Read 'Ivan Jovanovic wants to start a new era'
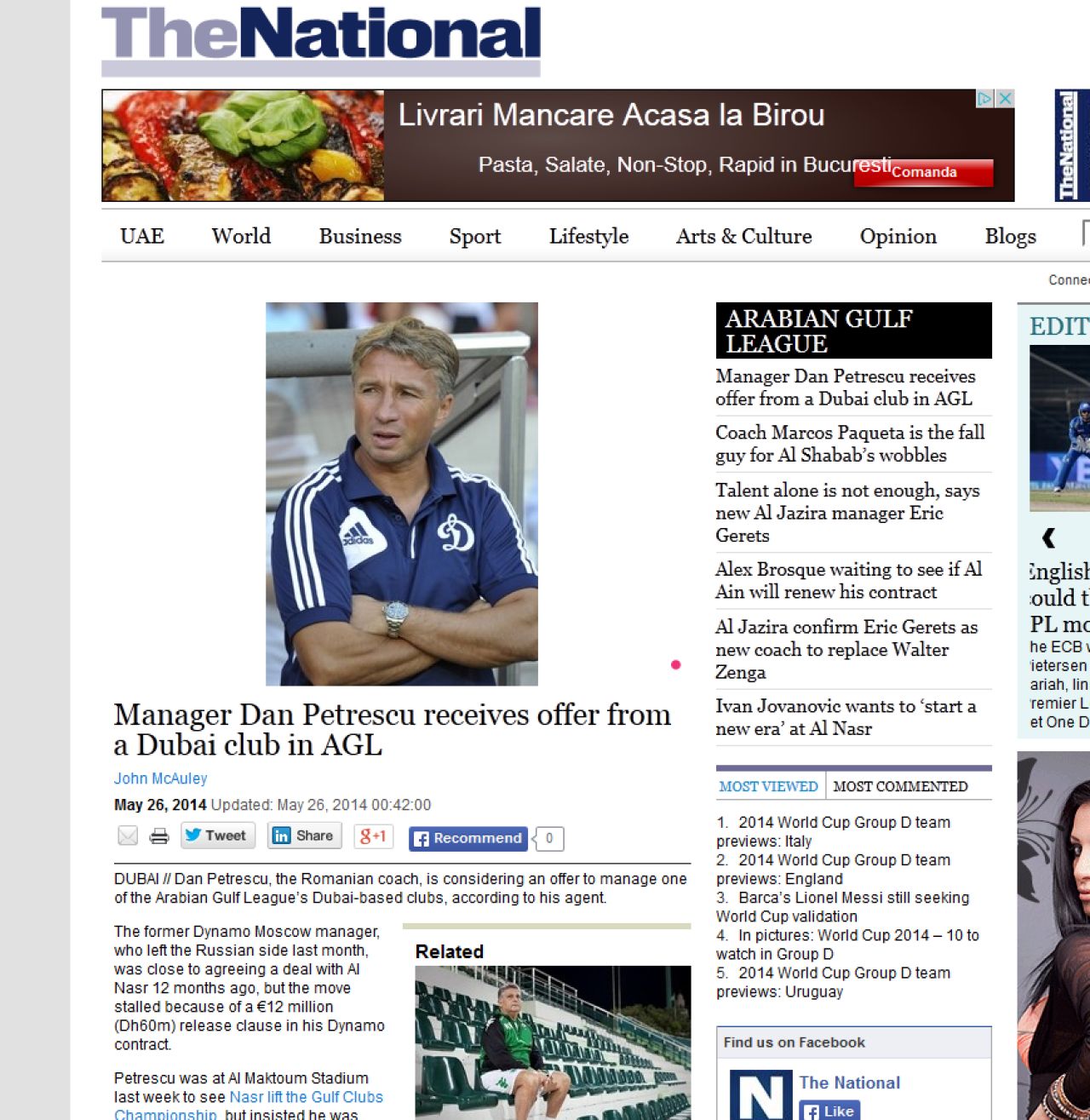 coord(846,717)
